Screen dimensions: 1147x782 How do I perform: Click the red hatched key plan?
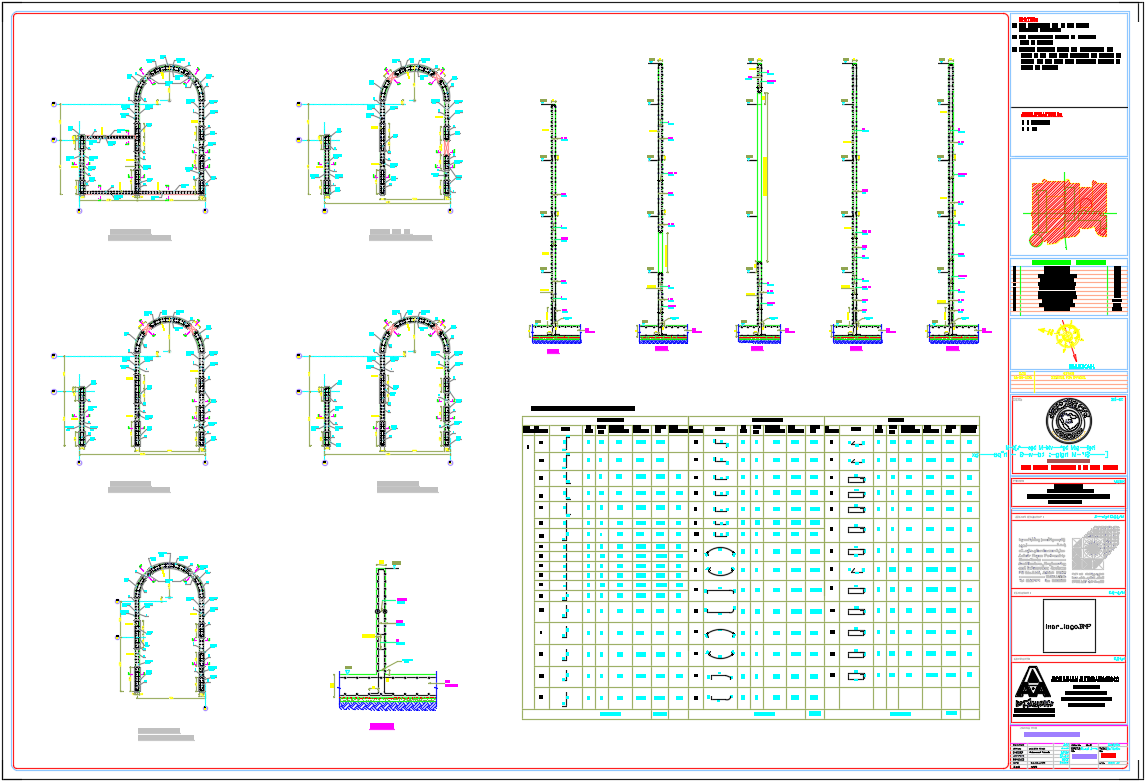pos(1068,212)
